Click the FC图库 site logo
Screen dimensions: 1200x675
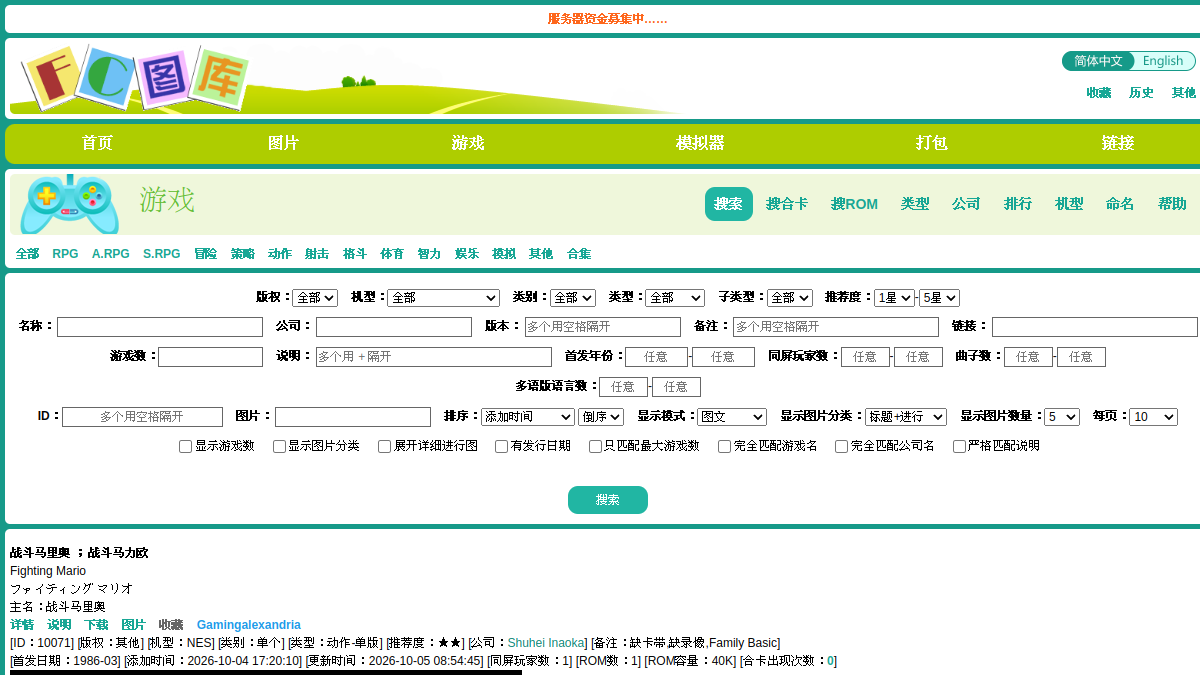click(135, 77)
